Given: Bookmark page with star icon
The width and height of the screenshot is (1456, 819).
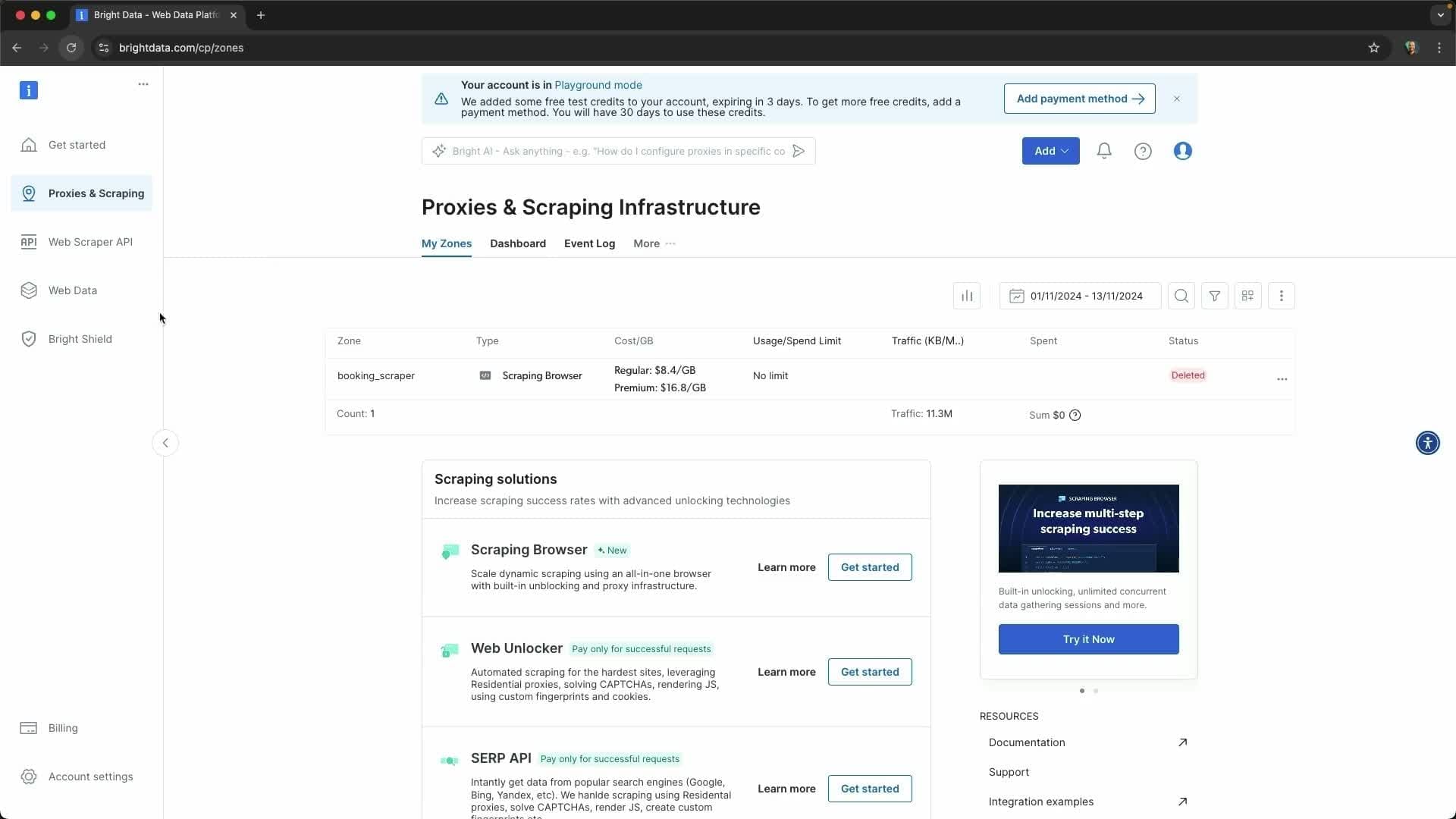Looking at the screenshot, I should click(x=1373, y=48).
